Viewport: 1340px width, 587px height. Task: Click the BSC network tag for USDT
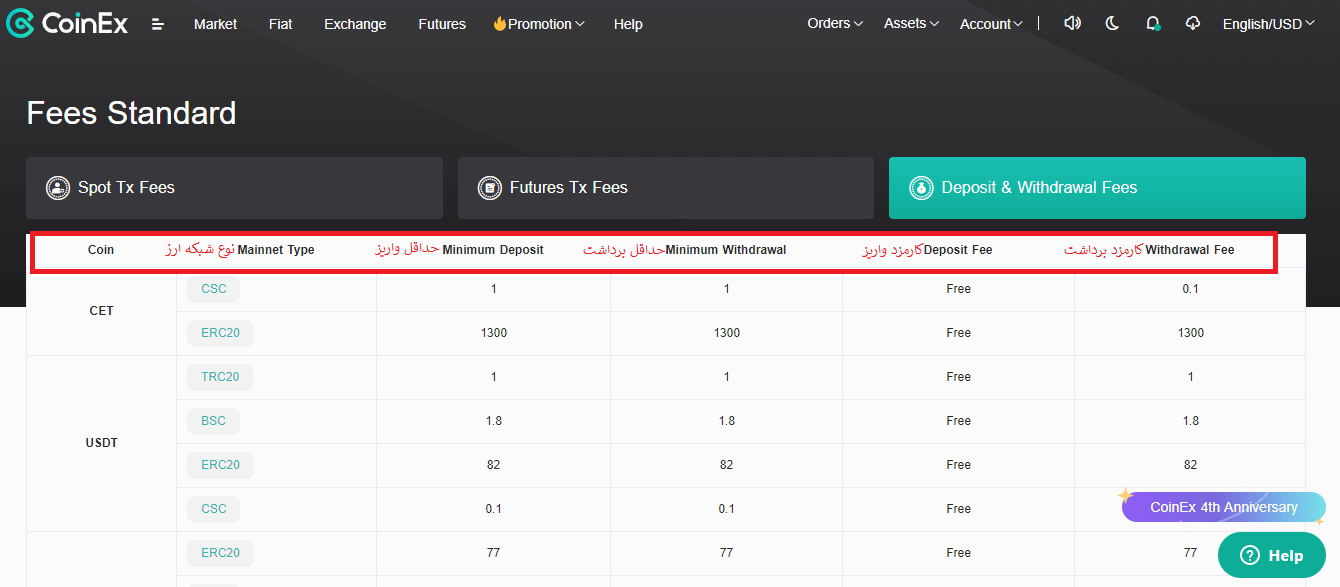click(214, 421)
